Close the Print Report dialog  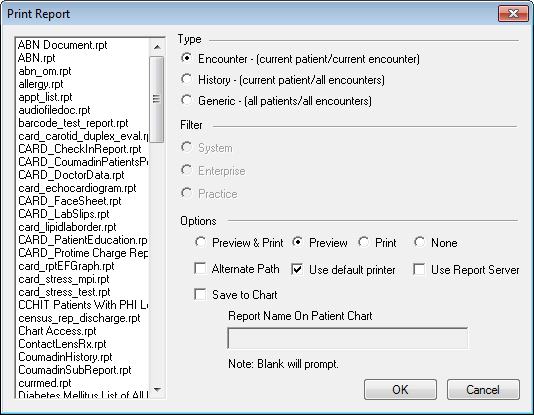coord(513,14)
